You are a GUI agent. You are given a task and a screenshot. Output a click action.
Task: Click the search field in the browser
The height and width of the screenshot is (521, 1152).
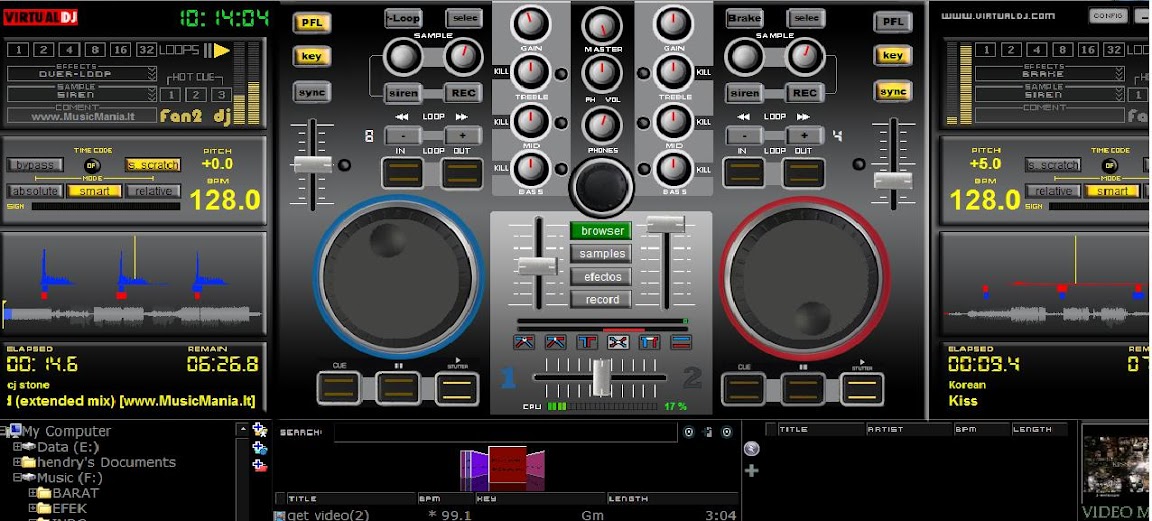[x=505, y=432]
